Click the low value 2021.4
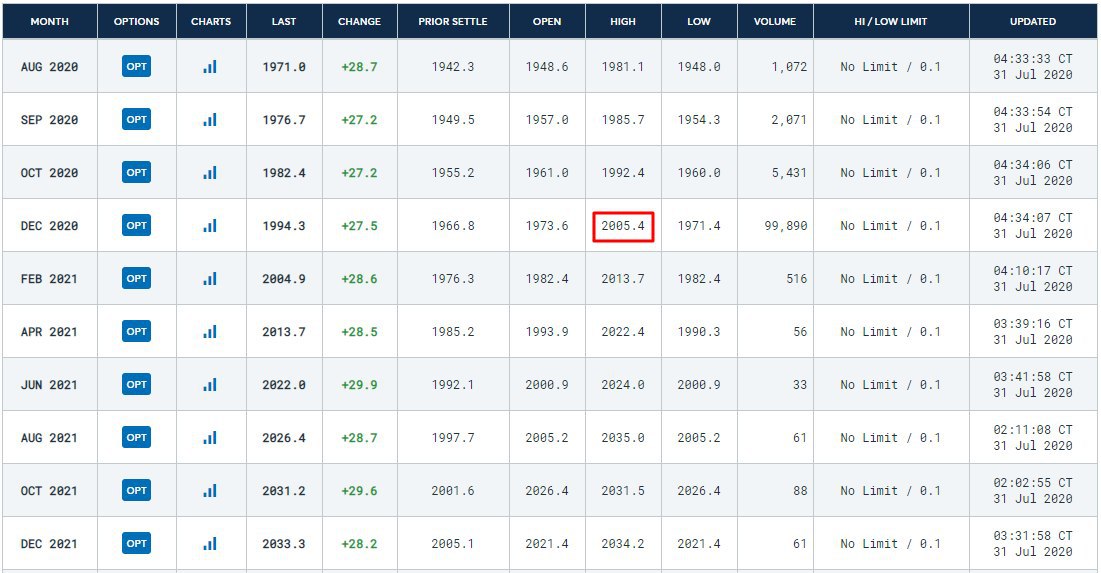The height and width of the screenshot is (573, 1101). pyautogui.click(x=699, y=544)
